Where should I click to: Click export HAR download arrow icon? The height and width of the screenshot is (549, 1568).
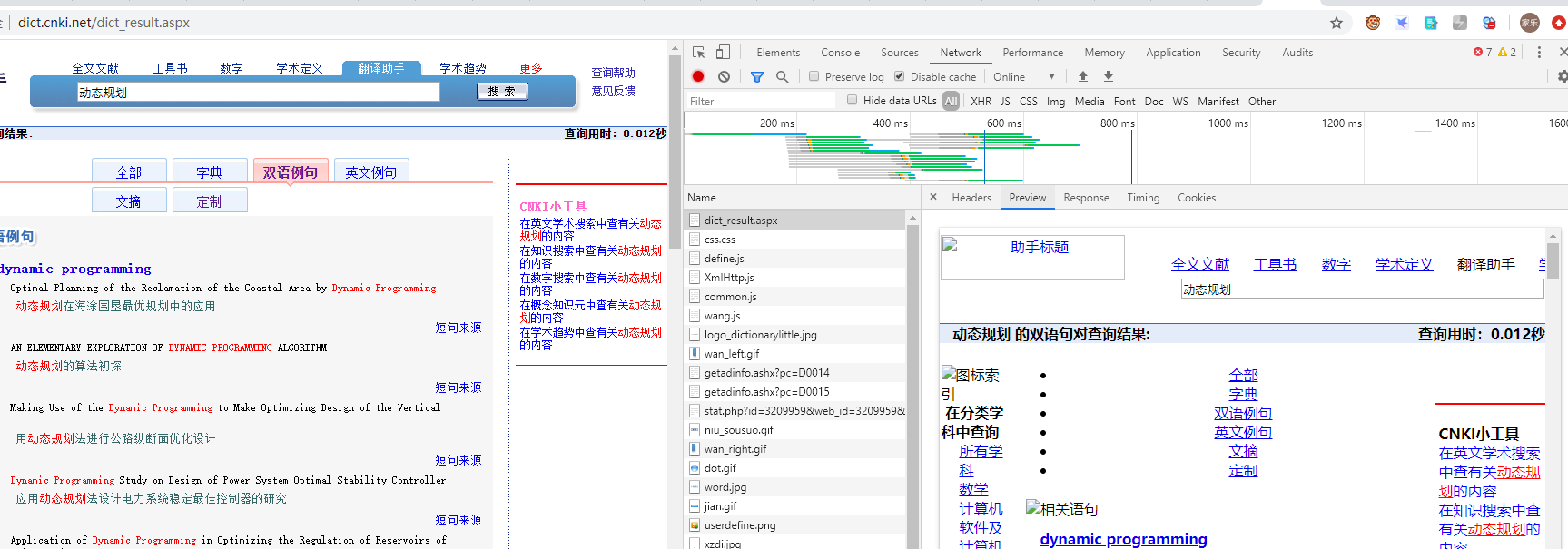coord(1109,77)
